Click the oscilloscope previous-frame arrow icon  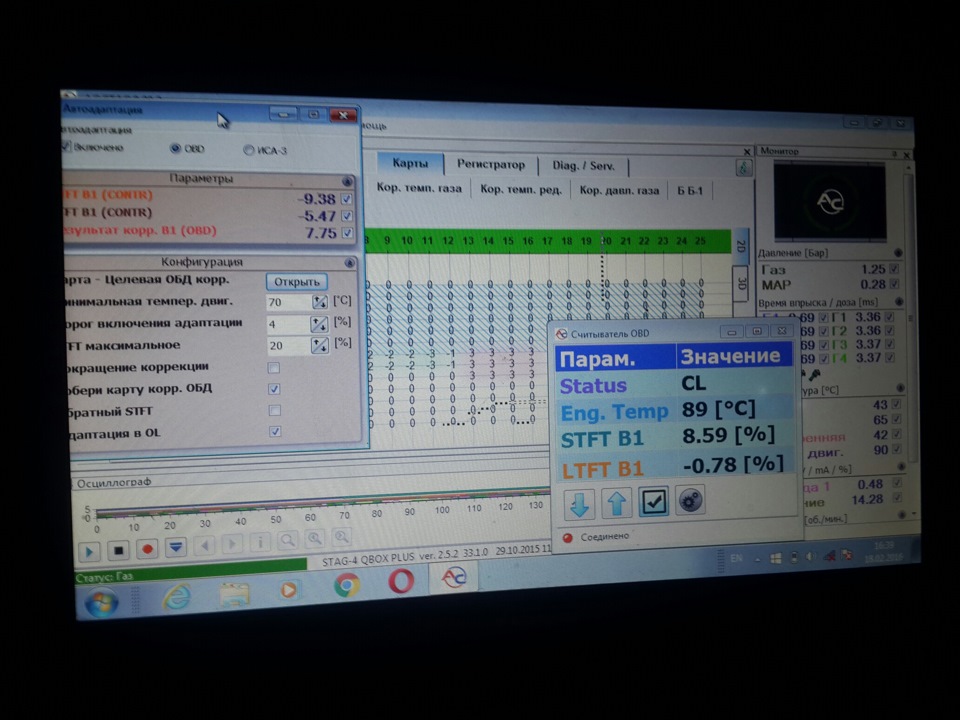204,545
